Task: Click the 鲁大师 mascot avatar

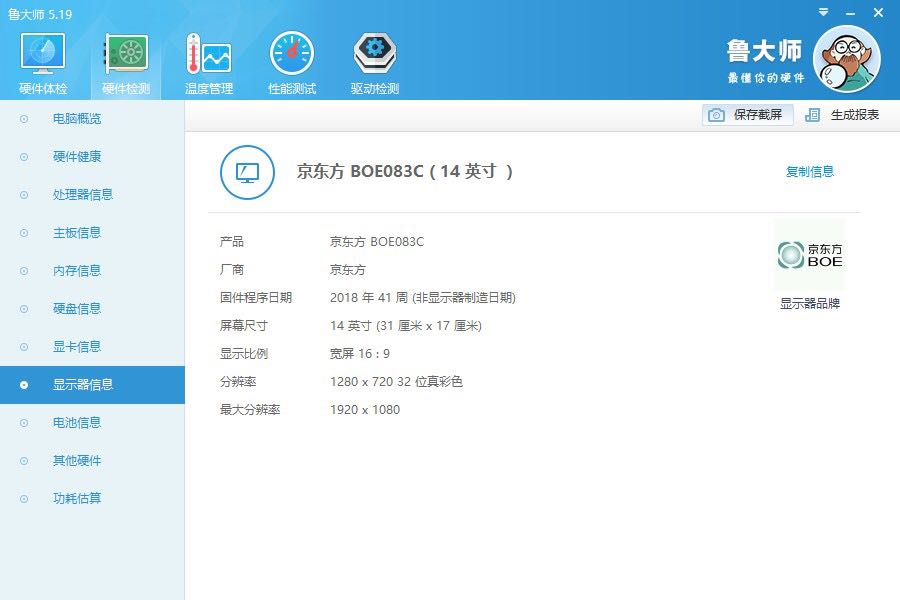Action: tap(847, 59)
